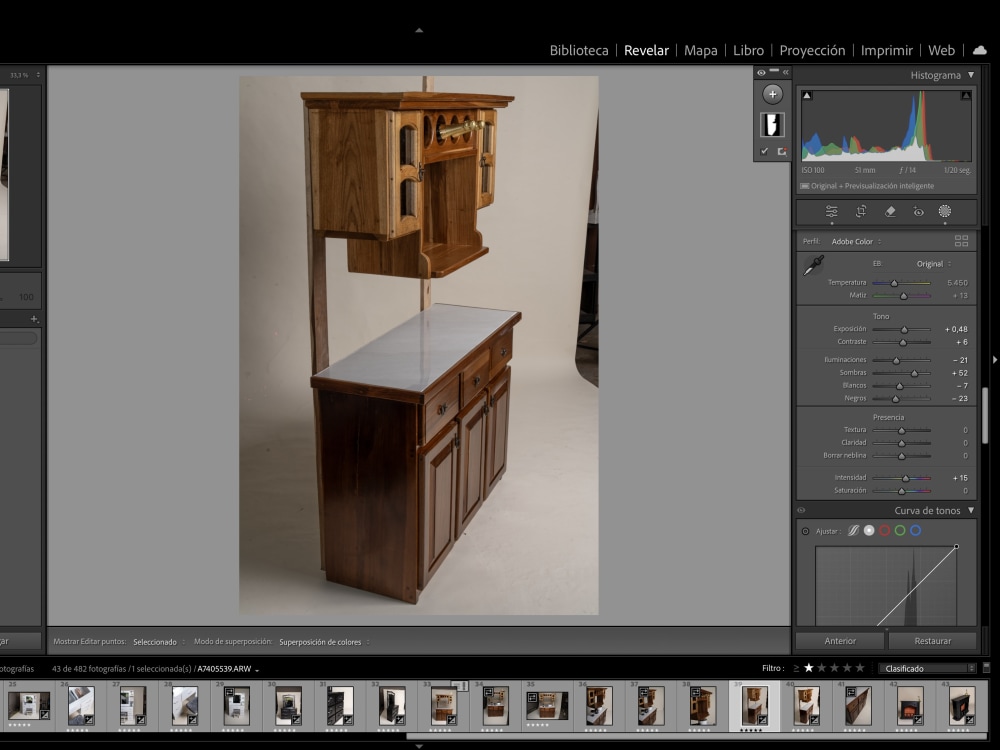Image resolution: width=1000 pixels, height=750 pixels.
Task: Toggle shadow clipping indicator in histogram
Action: (x=807, y=96)
